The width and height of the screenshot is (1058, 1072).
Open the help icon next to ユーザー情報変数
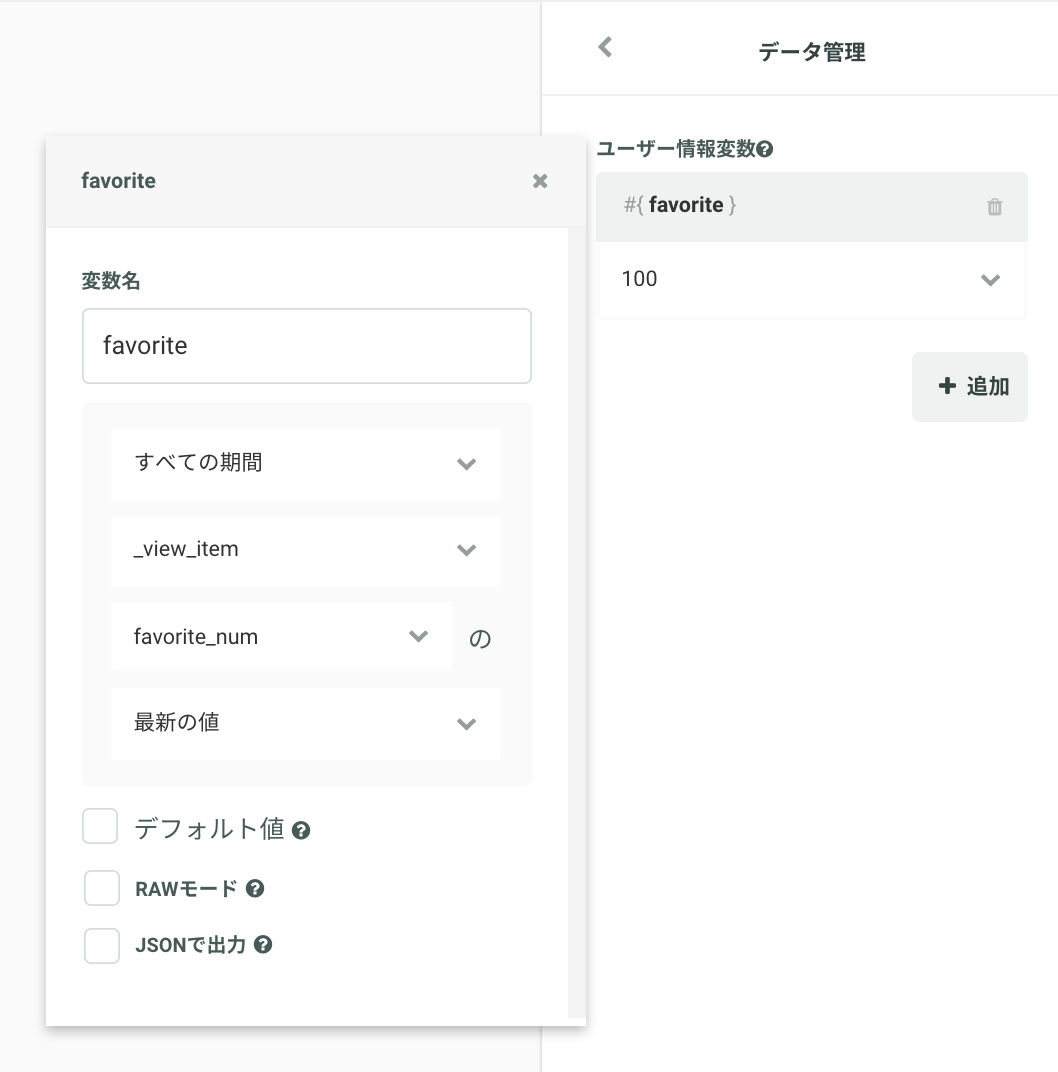[765, 149]
